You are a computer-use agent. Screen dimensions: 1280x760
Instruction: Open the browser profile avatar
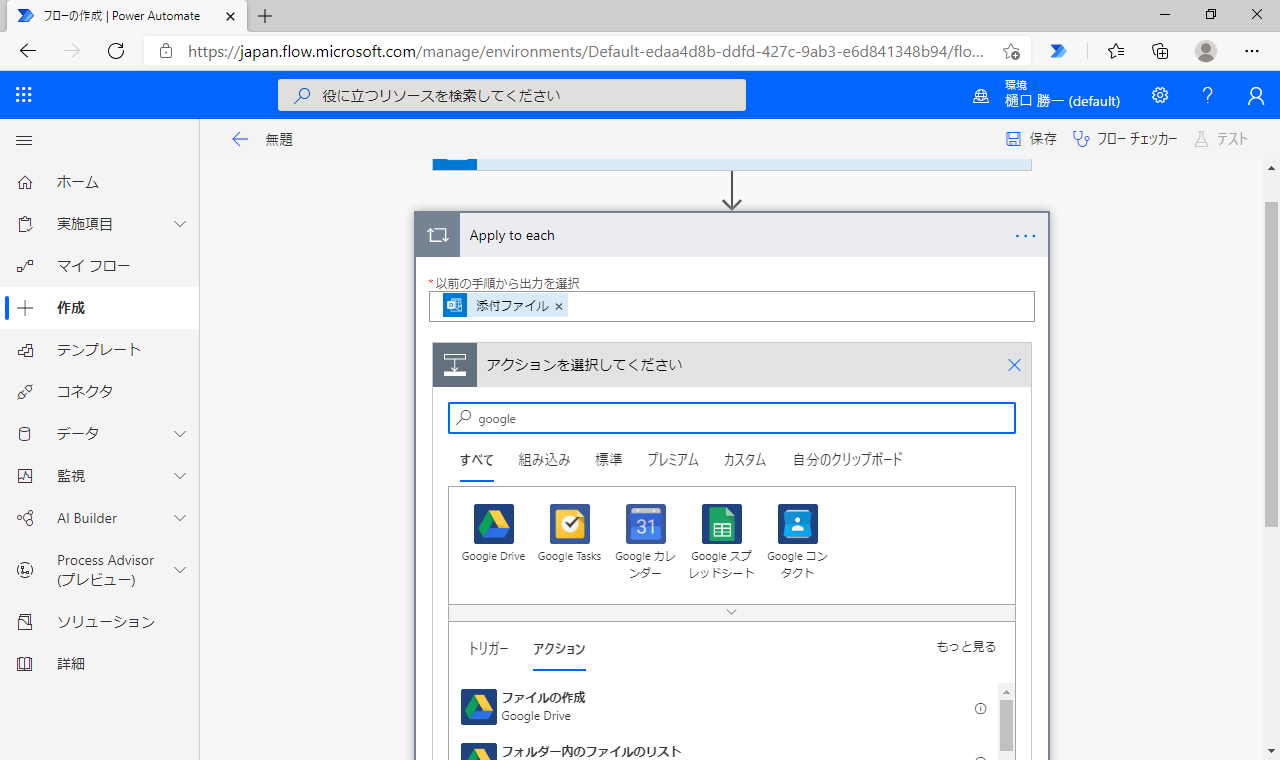(x=1206, y=51)
